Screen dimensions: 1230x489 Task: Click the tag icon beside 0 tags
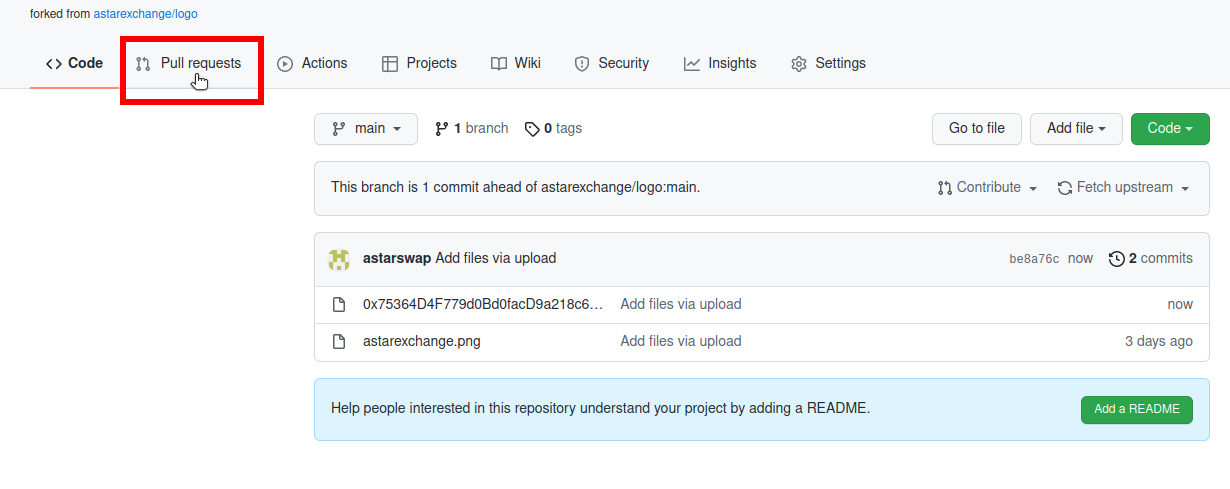532,129
